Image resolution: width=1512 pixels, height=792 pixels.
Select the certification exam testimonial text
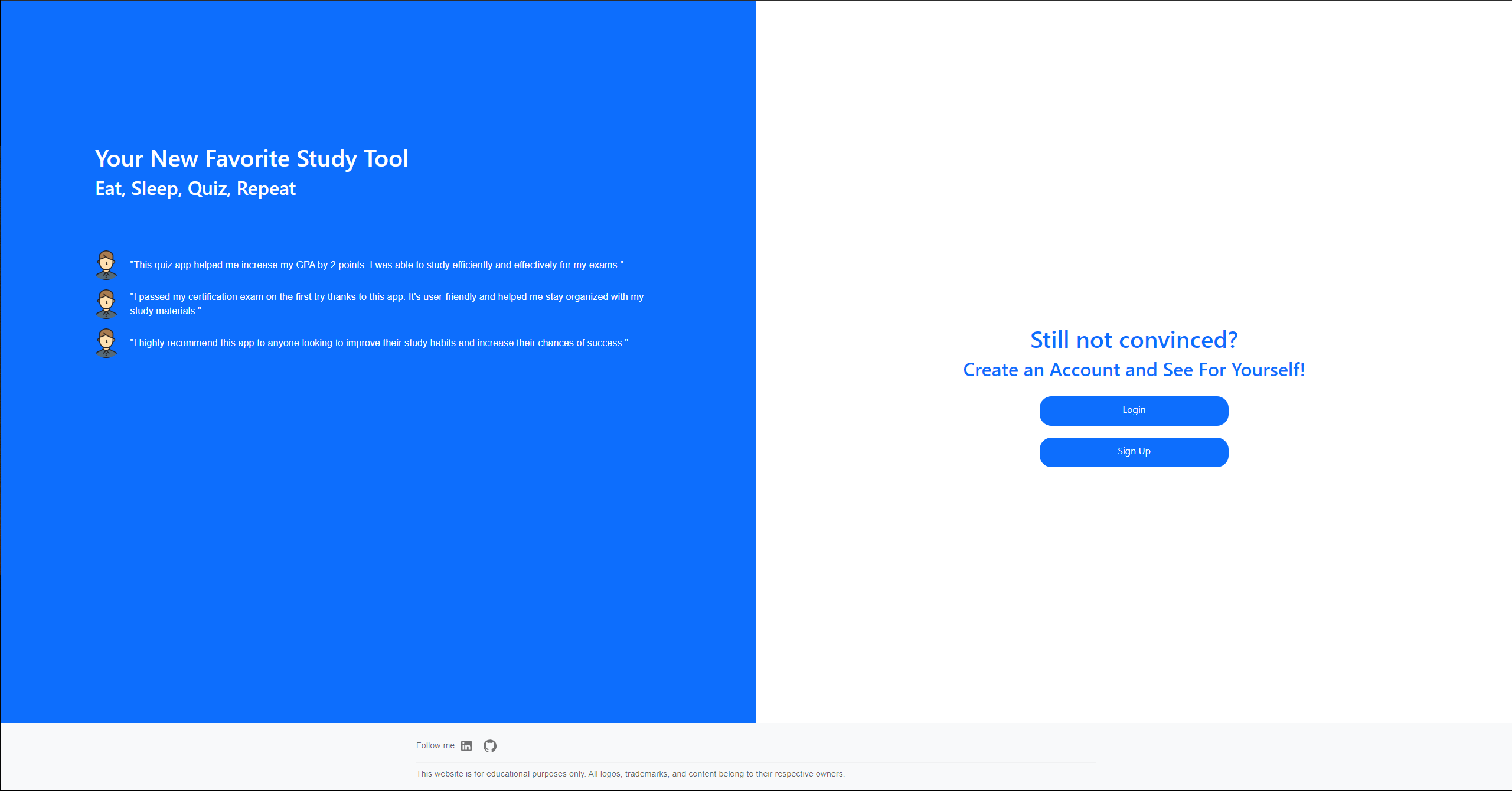coord(387,297)
